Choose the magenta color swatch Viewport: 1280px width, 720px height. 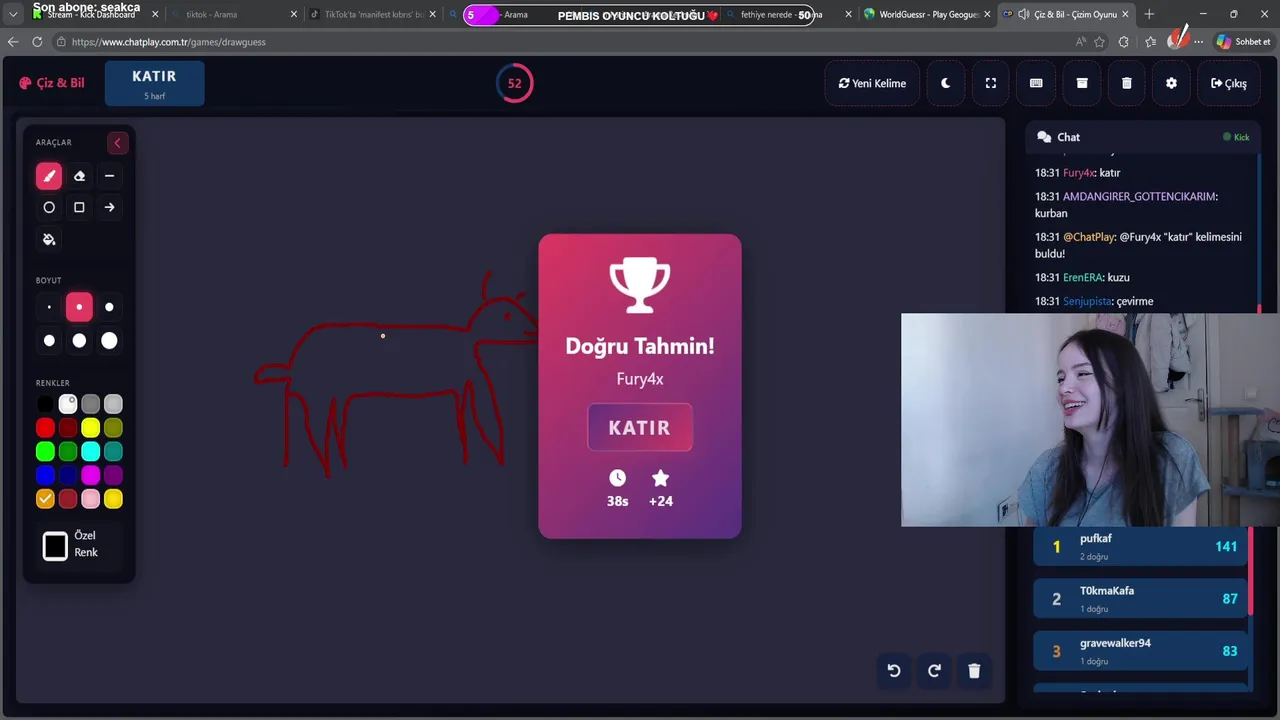pyautogui.click(x=91, y=475)
